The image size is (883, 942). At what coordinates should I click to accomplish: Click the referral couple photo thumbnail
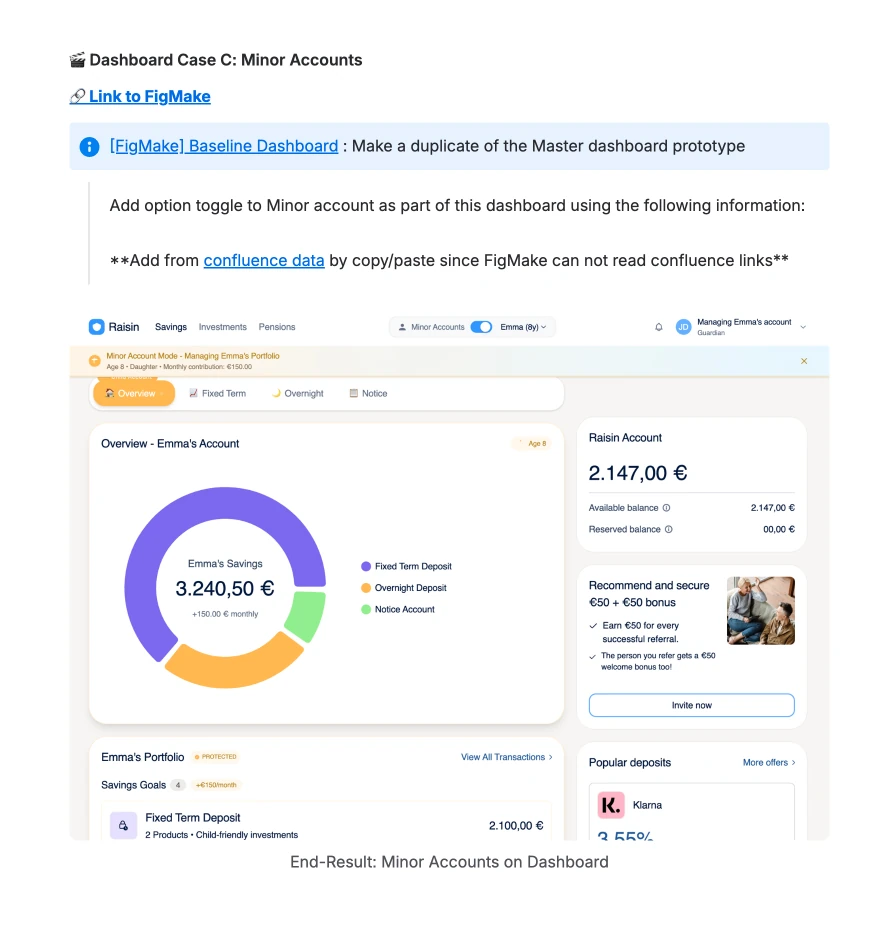click(x=760, y=611)
